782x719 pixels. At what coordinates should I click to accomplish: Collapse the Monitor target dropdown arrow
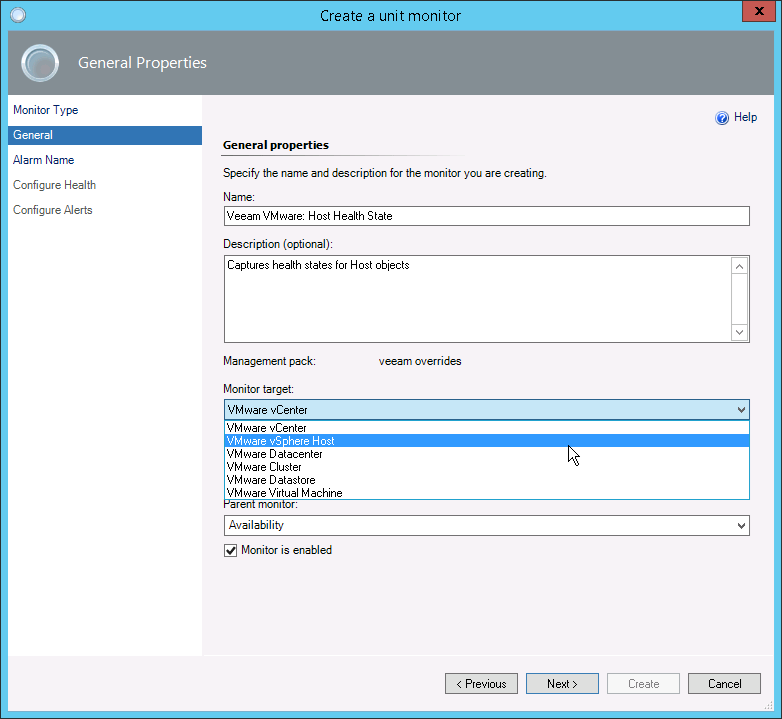(x=740, y=410)
